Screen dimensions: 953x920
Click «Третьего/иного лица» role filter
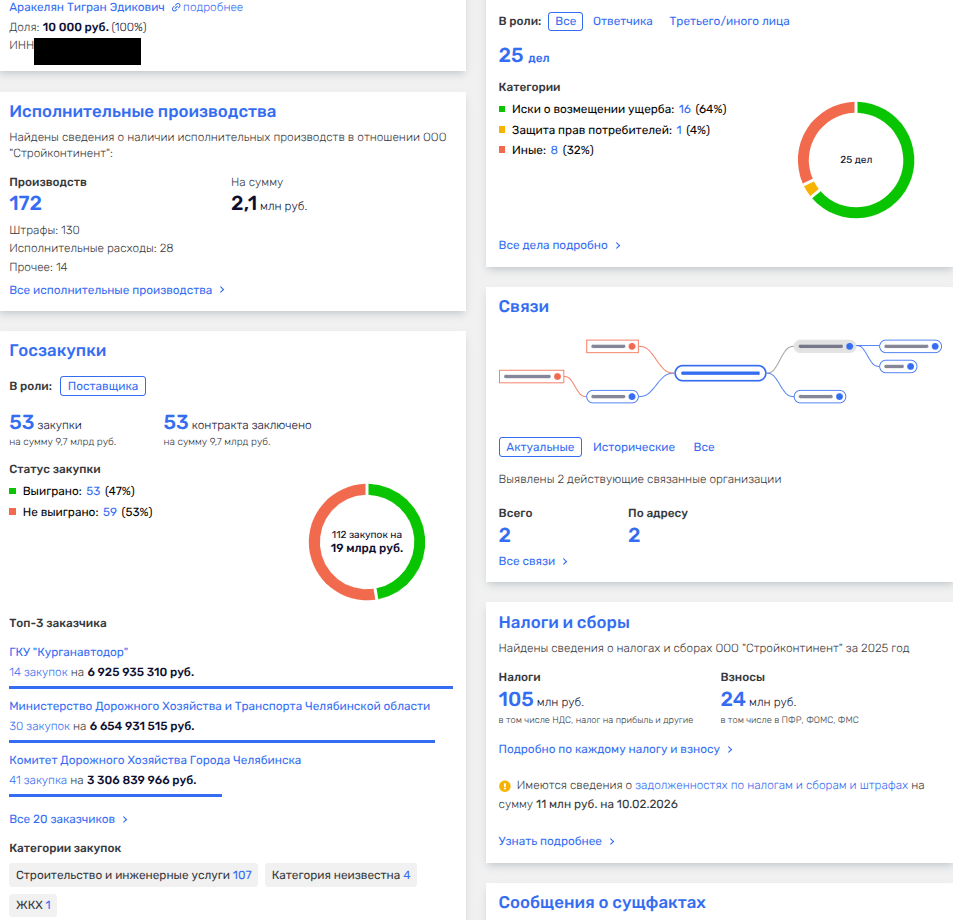729,20
